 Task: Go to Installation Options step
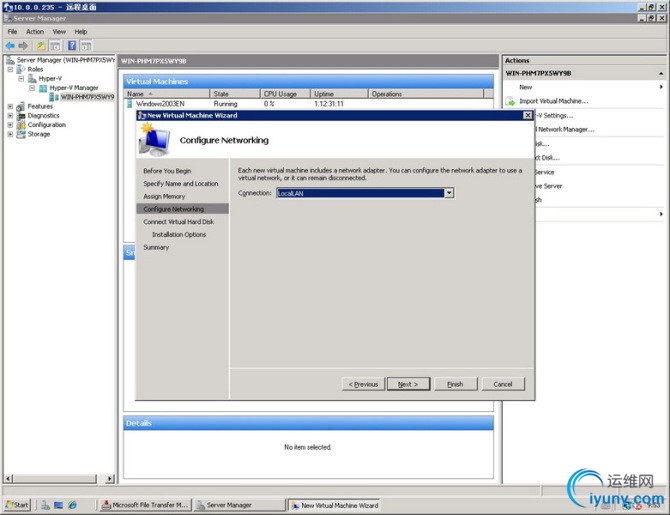tap(179, 235)
